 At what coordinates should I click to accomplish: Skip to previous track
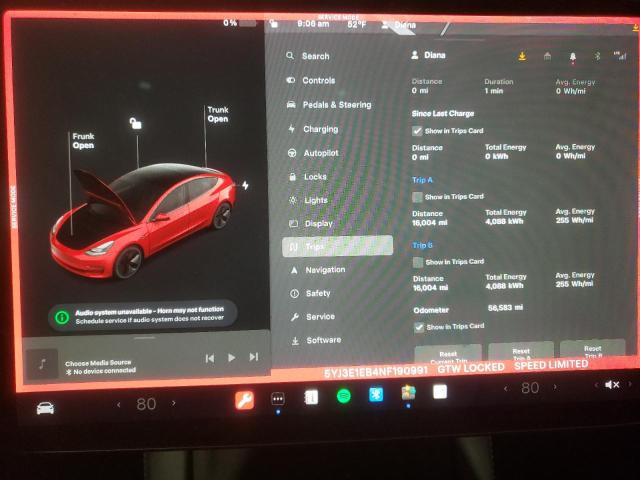click(x=210, y=358)
